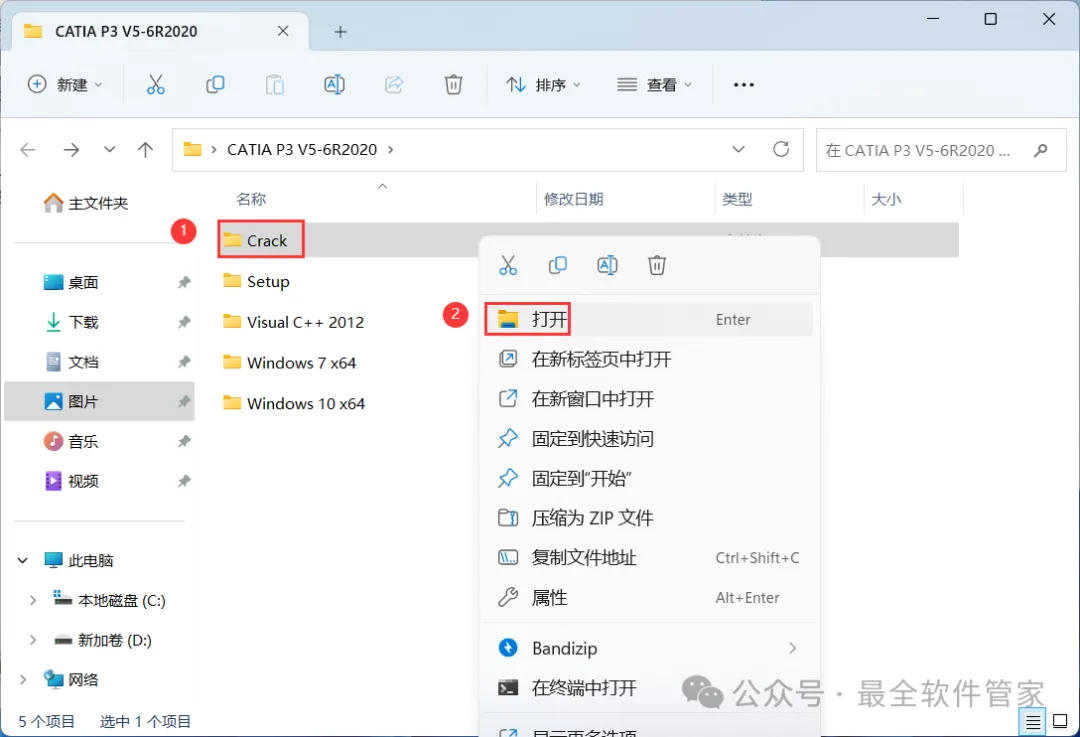Click Cut icon in the context menu
Image resolution: width=1080 pixels, height=737 pixels.
point(508,265)
